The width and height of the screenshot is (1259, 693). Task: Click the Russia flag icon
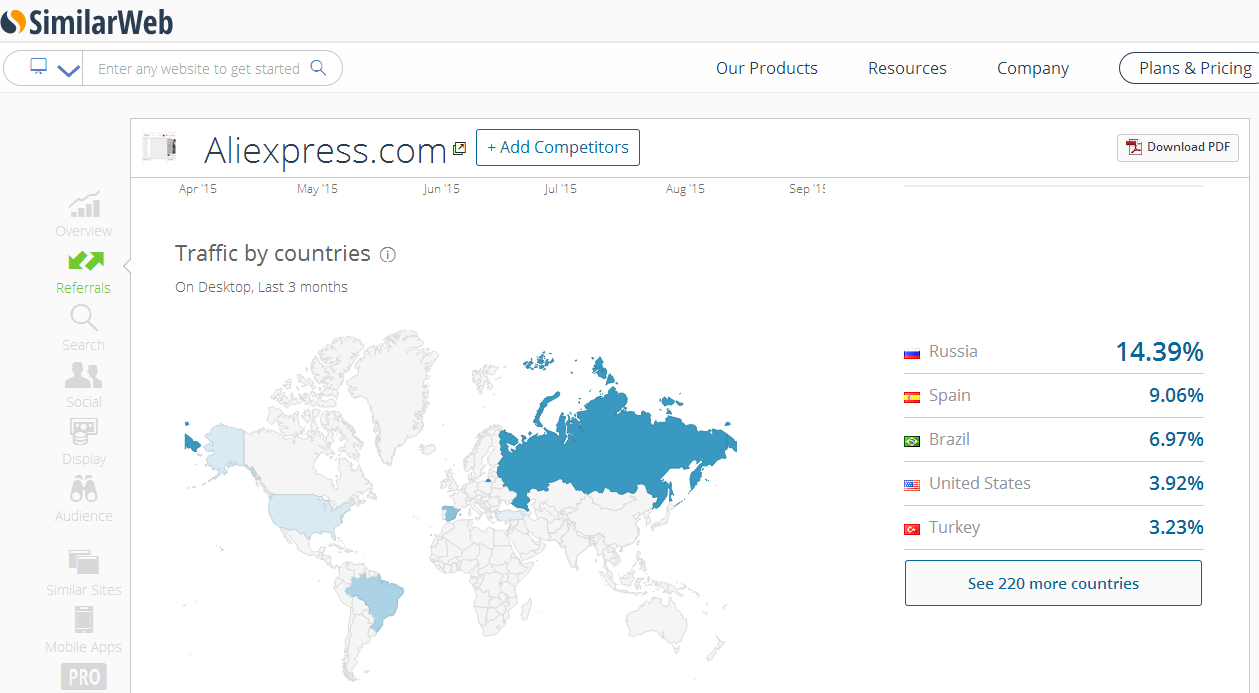912,353
